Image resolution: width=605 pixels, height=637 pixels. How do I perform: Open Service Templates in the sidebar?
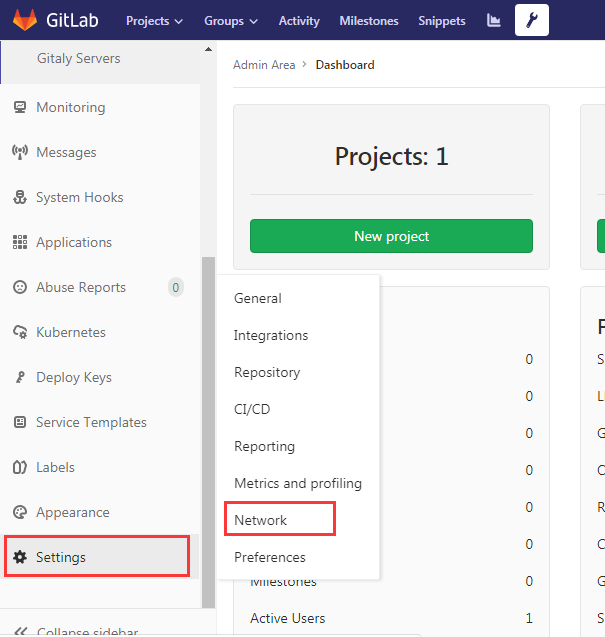tap(91, 422)
